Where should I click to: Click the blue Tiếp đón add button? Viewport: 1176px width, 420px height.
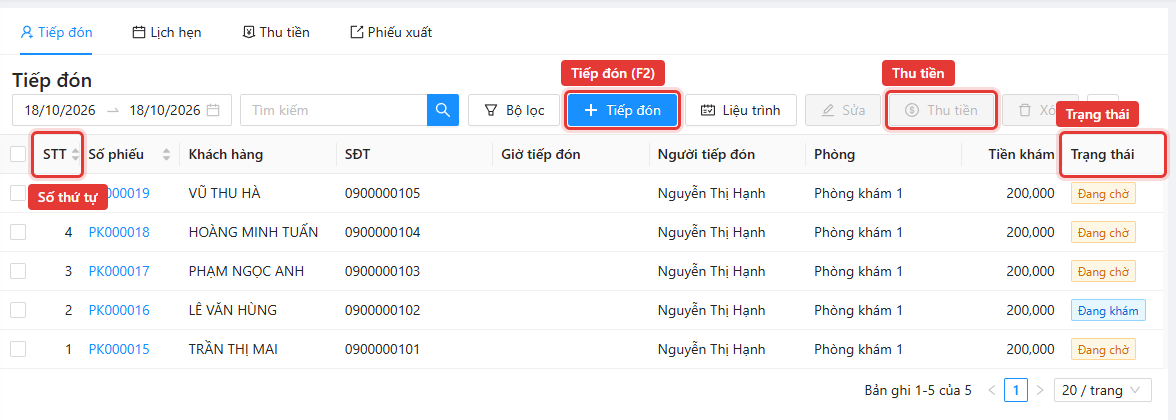pos(622,110)
